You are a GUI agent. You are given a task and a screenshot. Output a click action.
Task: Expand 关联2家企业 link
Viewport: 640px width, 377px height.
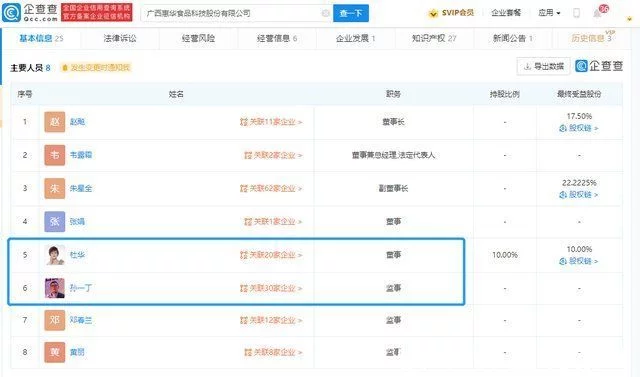tap(273, 155)
